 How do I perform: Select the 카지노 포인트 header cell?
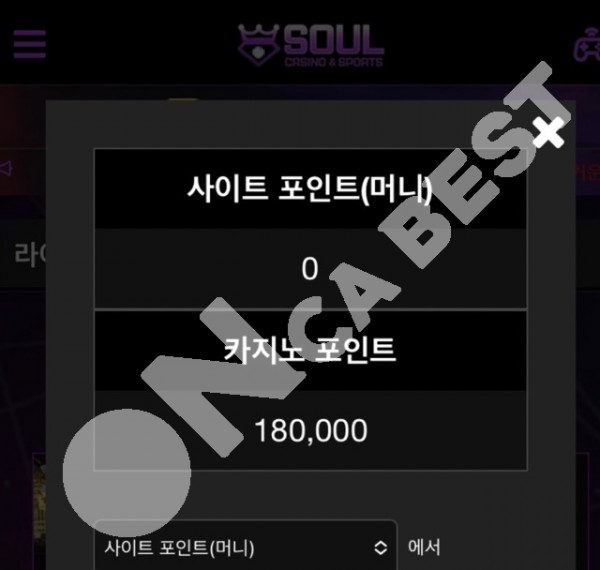pos(310,350)
